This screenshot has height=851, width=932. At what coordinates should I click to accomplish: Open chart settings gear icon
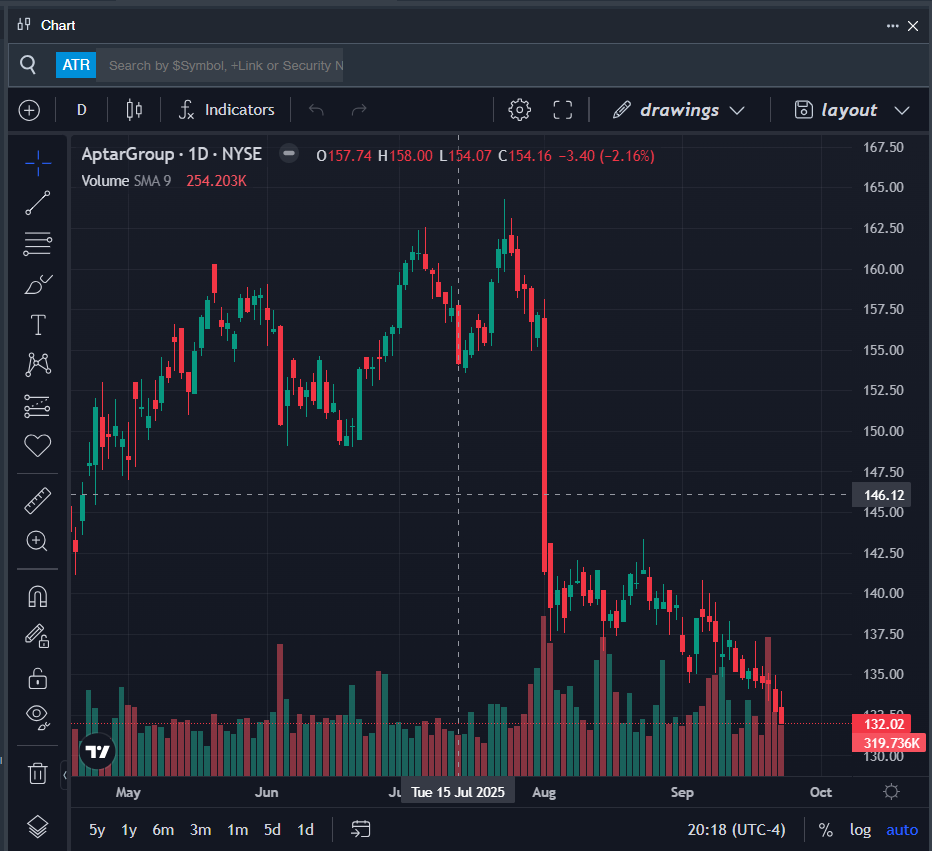519,110
